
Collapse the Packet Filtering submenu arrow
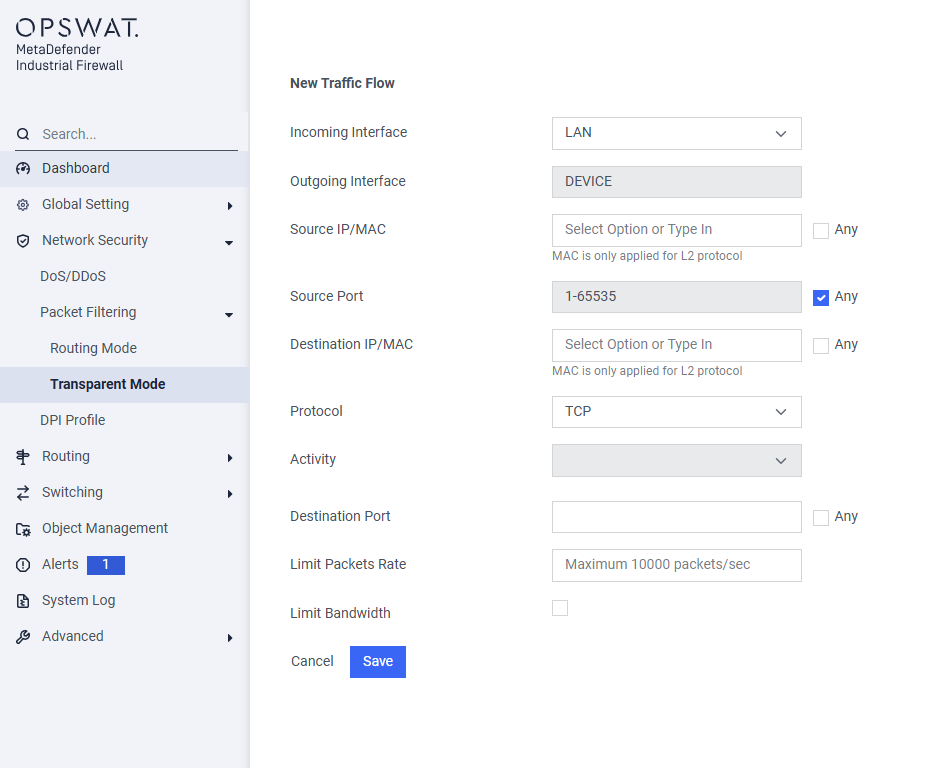pyautogui.click(x=229, y=314)
